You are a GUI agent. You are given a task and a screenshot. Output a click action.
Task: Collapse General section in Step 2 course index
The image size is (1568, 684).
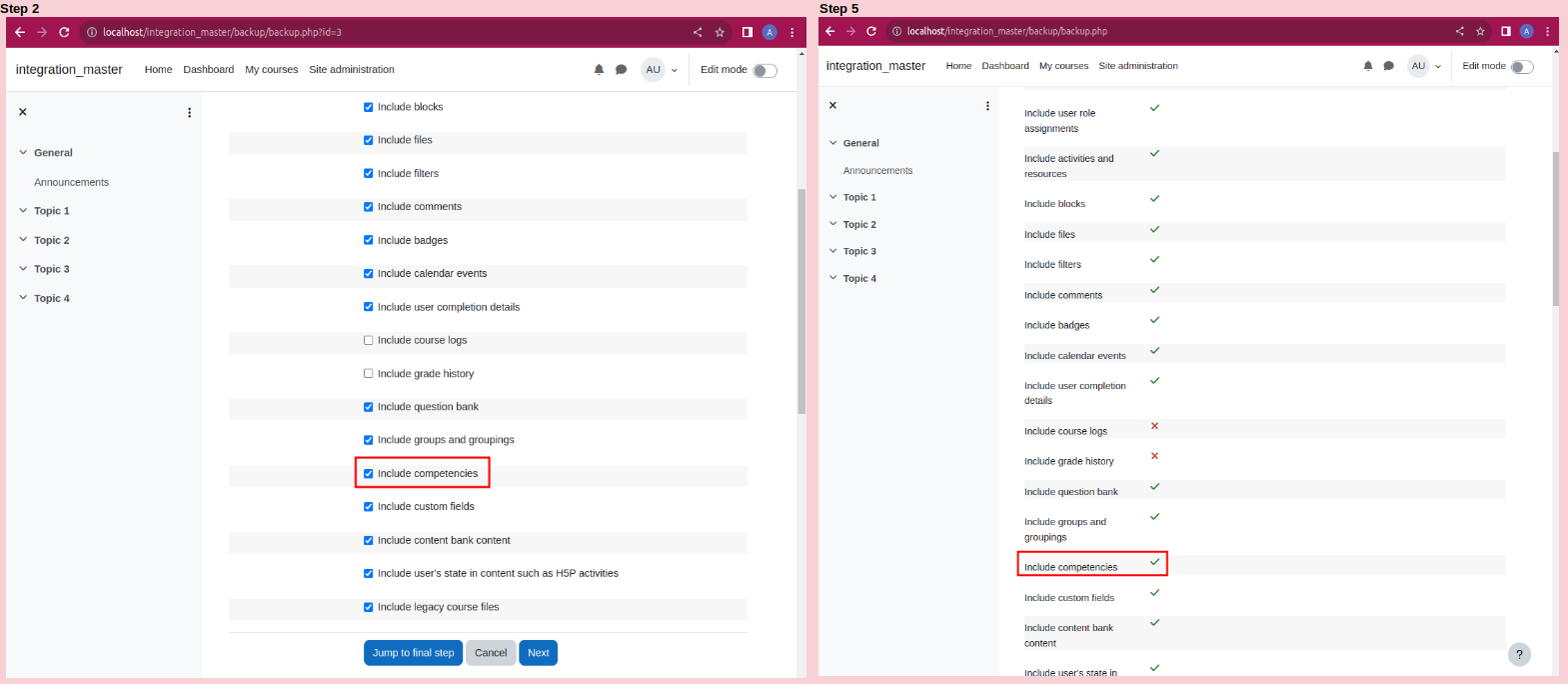[x=23, y=153]
